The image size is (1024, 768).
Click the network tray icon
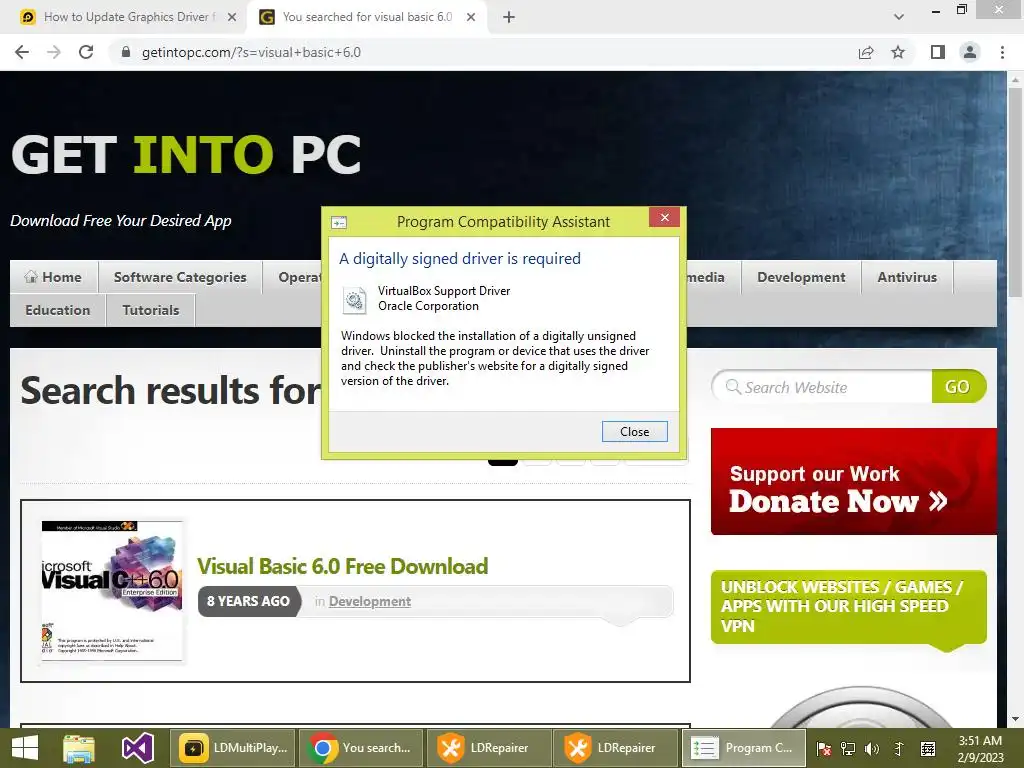pos(848,749)
